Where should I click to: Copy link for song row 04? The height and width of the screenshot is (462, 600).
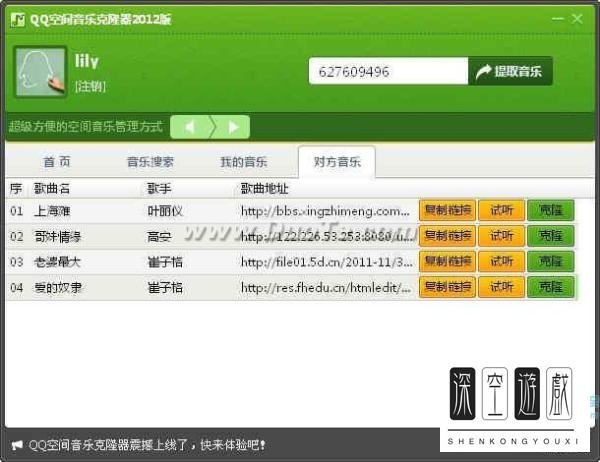447,287
